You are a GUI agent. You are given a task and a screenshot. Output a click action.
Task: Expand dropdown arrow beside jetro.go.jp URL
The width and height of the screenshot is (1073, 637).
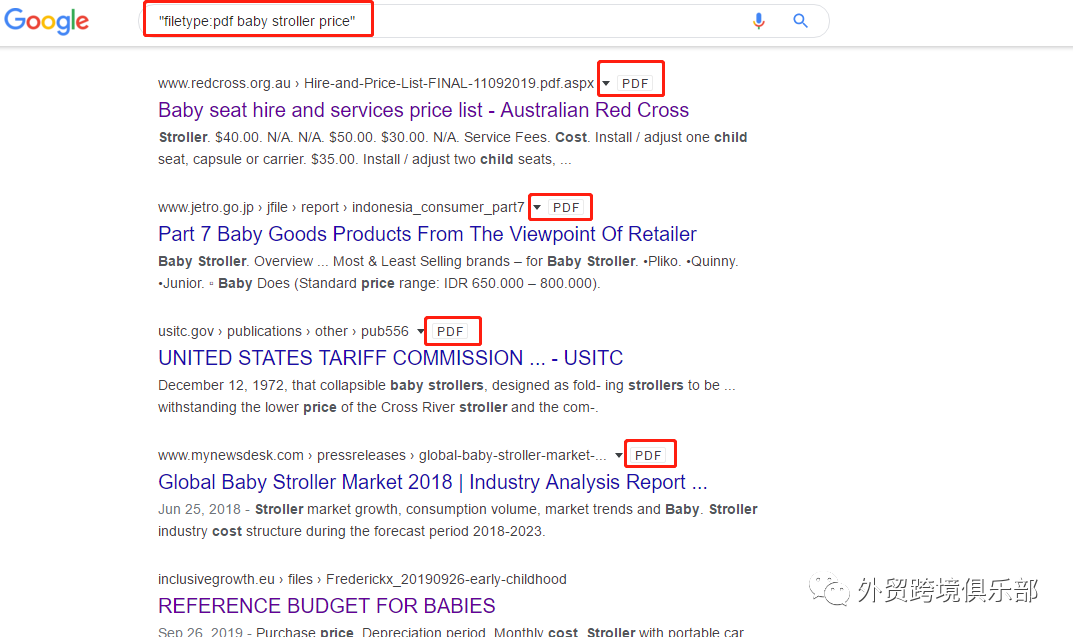537,207
